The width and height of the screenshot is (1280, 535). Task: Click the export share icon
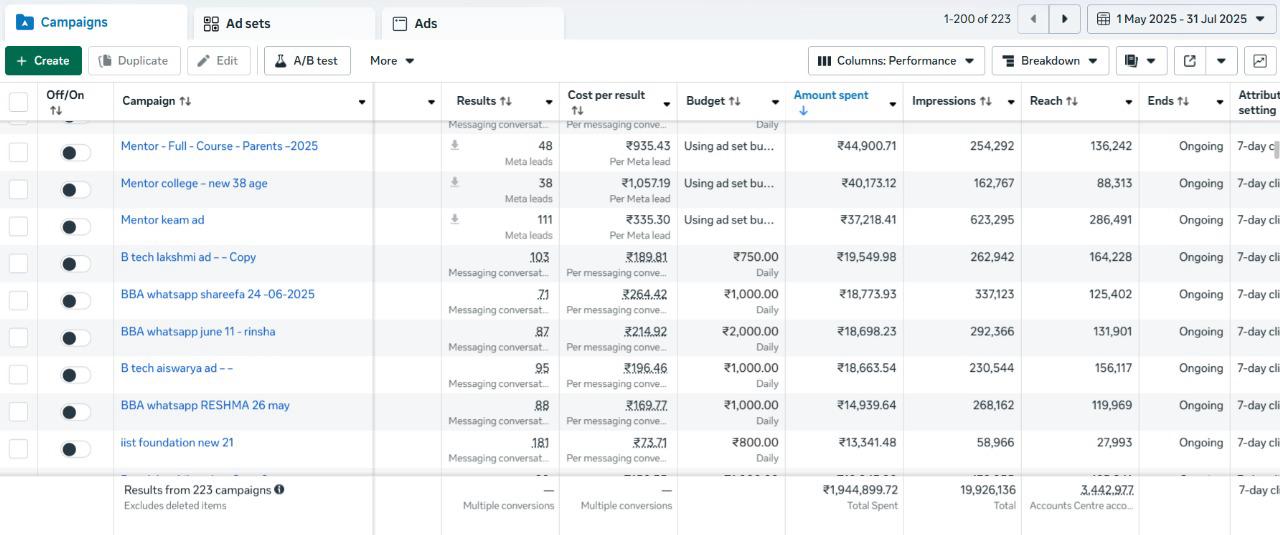coord(1189,61)
